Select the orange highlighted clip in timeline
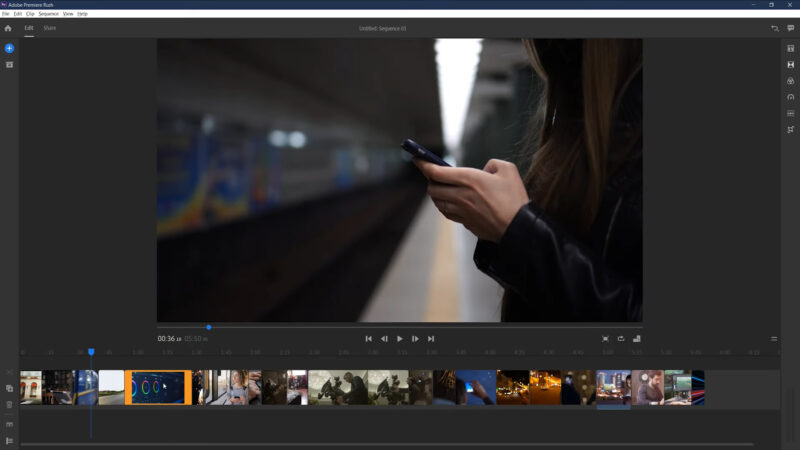Image resolution: width=800 pixels, height=450 pixels. pos(158,388)
